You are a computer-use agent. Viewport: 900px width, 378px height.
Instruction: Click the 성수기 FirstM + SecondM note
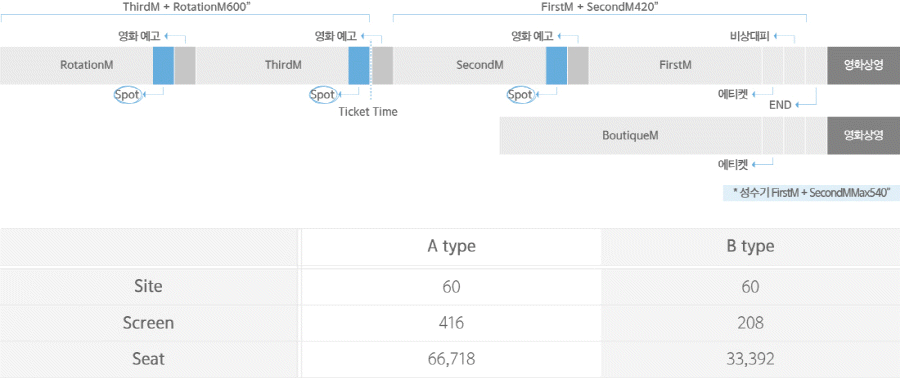811,193
